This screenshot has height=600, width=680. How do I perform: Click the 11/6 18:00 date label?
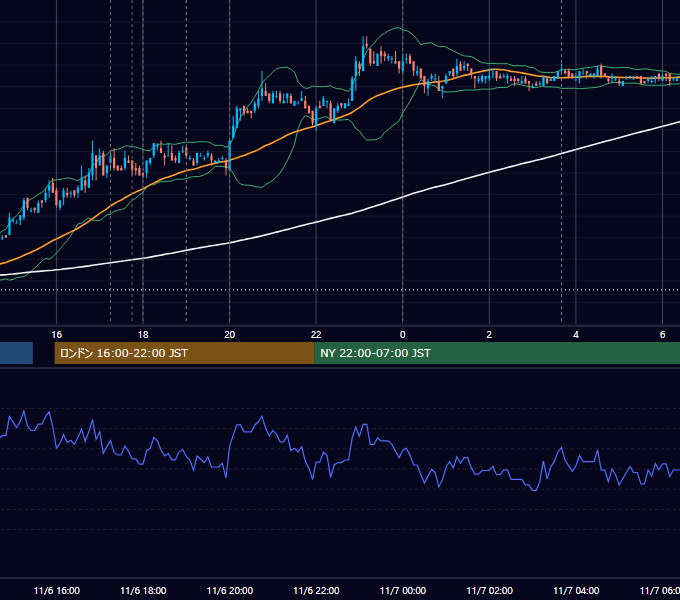click(143, 590)
